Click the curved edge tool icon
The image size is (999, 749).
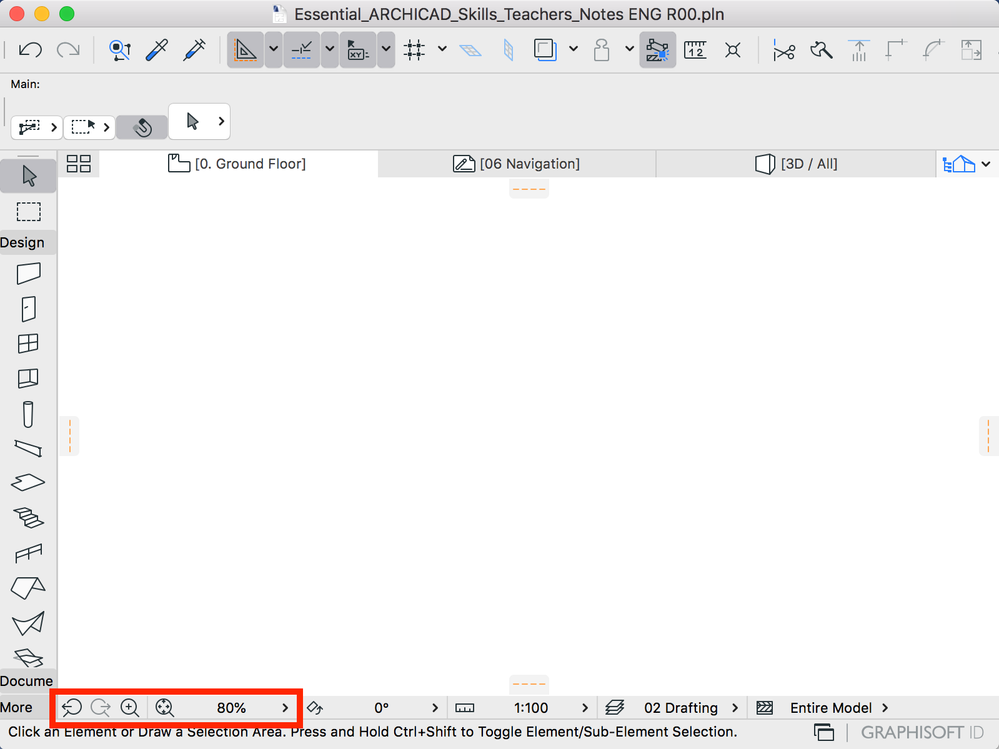tap(933, 50)
